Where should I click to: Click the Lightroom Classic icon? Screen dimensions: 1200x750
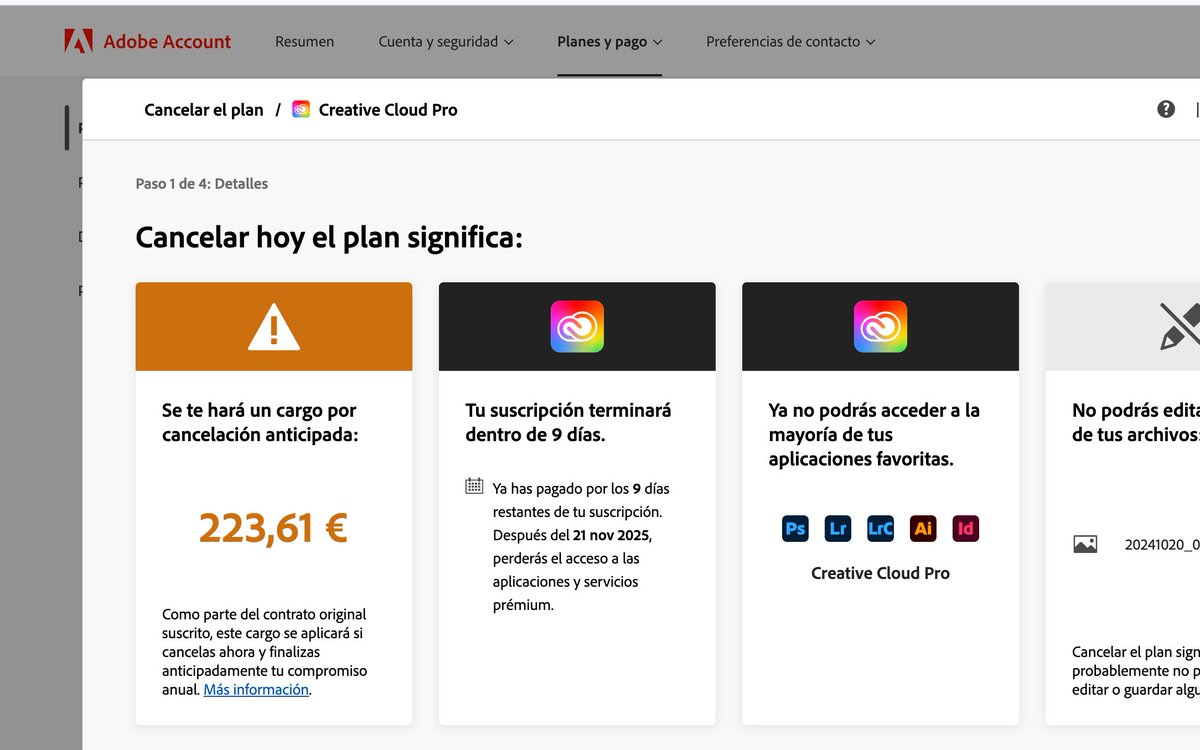click(x=880, y=528)
